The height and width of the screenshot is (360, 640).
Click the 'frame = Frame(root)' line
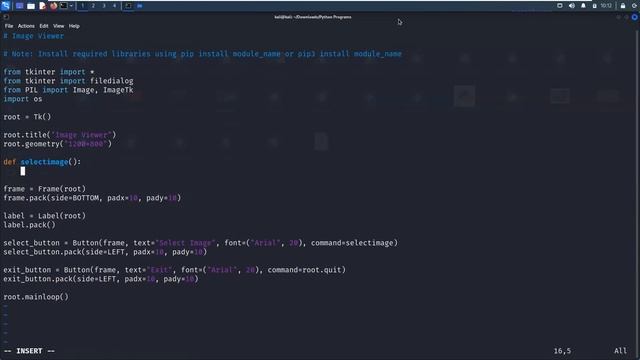pyautogui.click(x=44, y=189)
